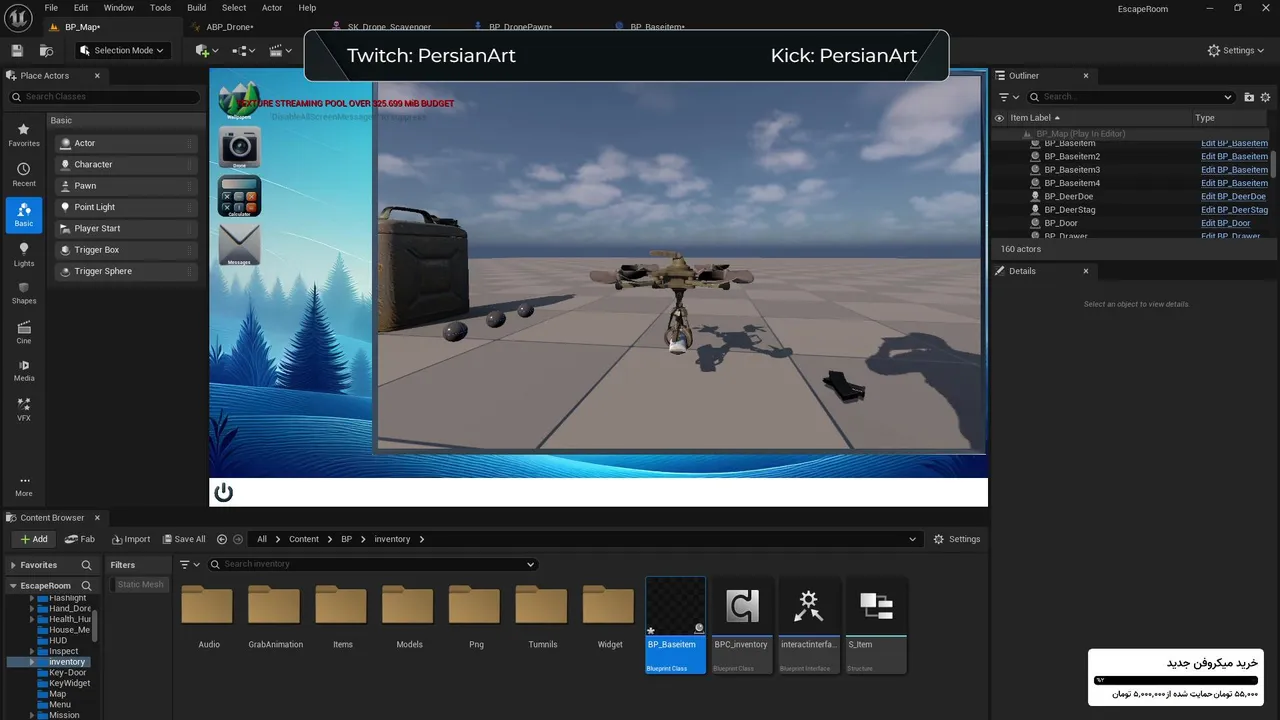Select the Basic category in Place Actors
The image size is (1280, 720).
24,215
